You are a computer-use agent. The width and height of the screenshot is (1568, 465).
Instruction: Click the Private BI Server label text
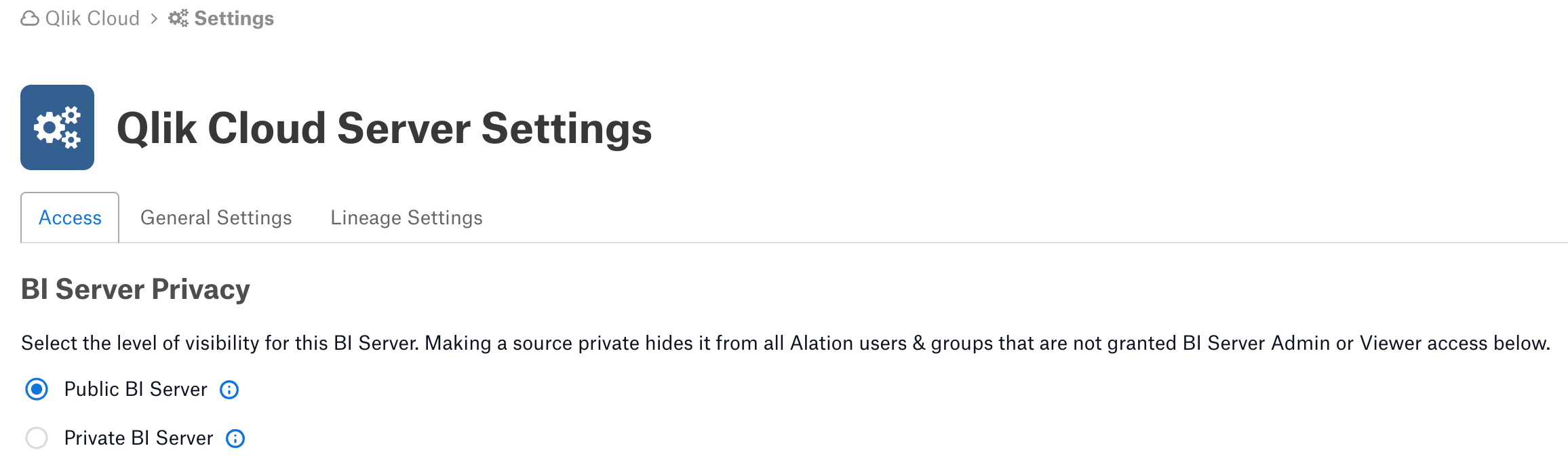[138, 438]
